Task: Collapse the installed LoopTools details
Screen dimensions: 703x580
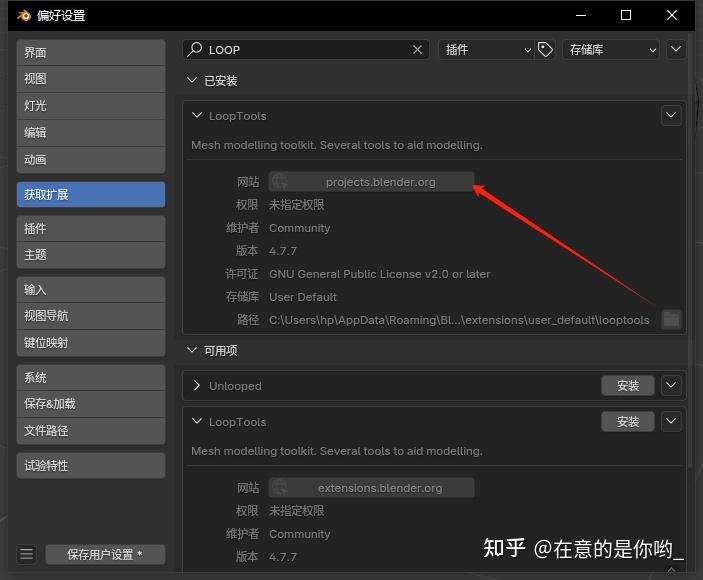Action: (197, 115)
